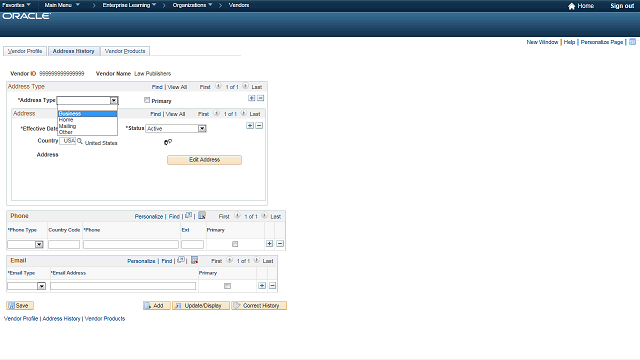Click the Edit Address button
640x360 pixels.
(x=204, y=160)
